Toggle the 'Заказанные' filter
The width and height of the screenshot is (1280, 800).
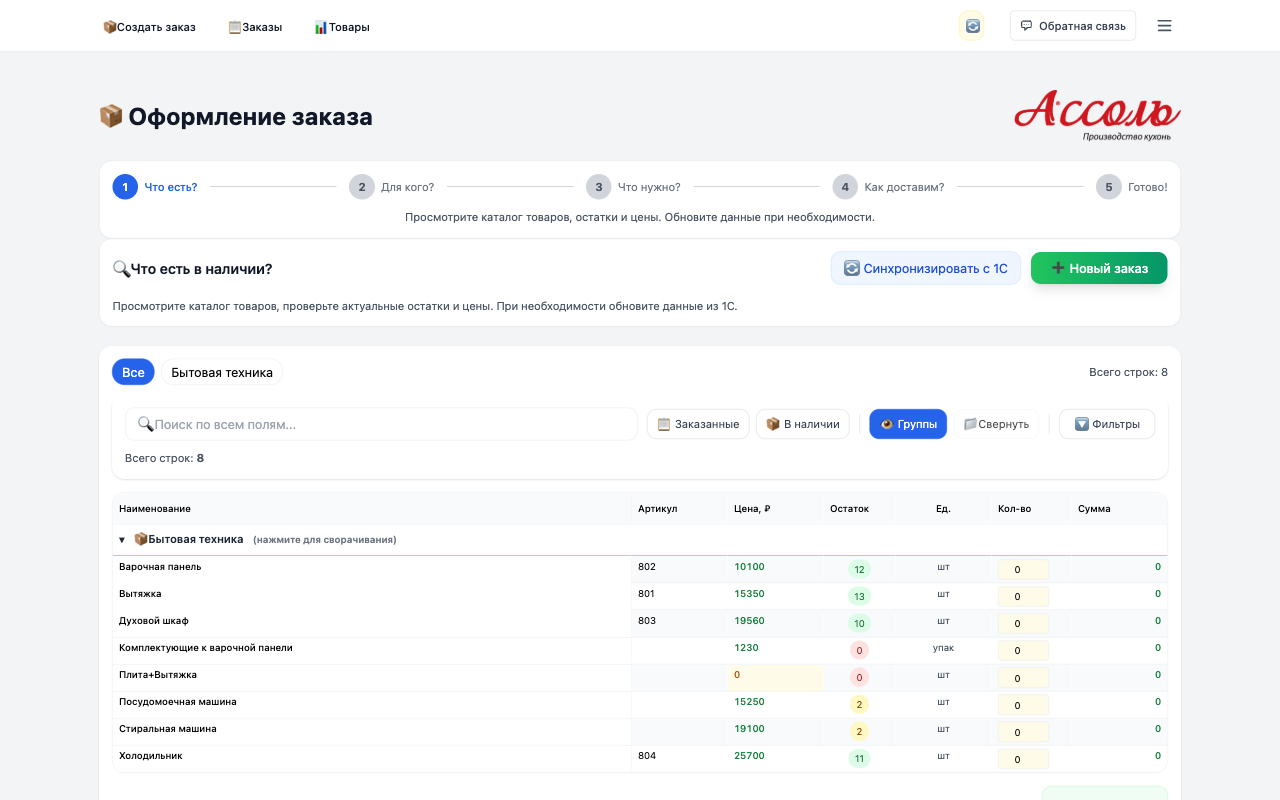coord(698,424)
